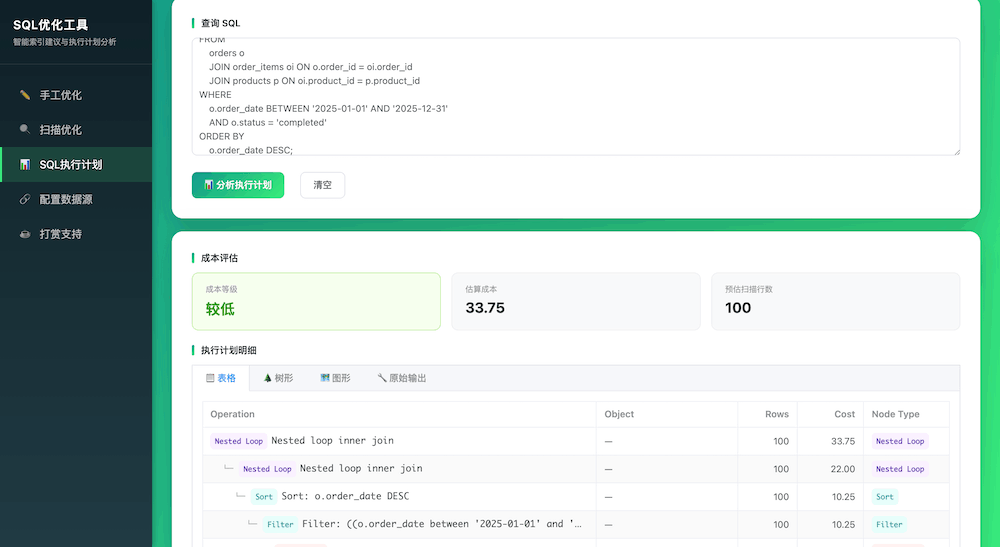Open the 手工优化 menu item
Image resolution: width=1000 pixels, height=547 pixels.
point(77,95)
